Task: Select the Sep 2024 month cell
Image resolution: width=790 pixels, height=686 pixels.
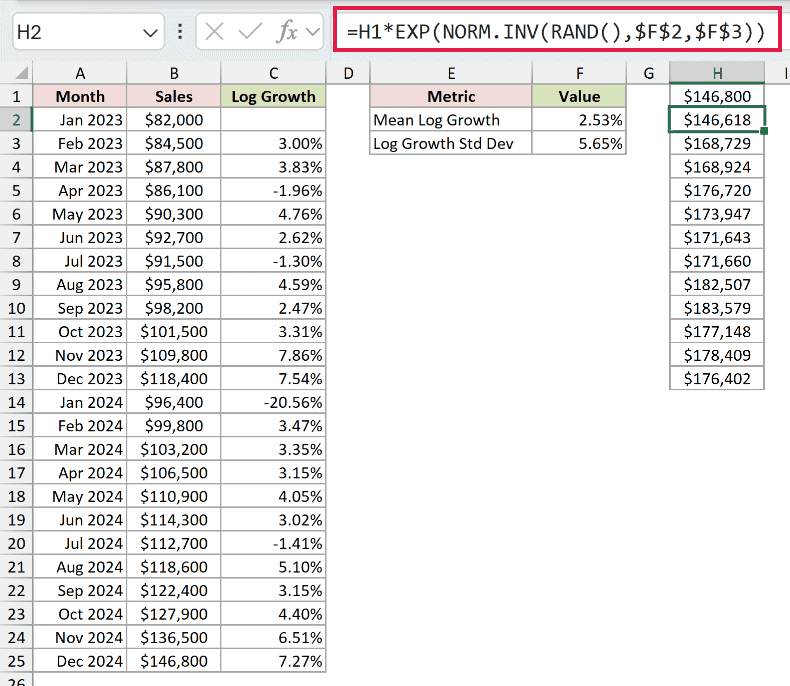Action: (80, 590)
